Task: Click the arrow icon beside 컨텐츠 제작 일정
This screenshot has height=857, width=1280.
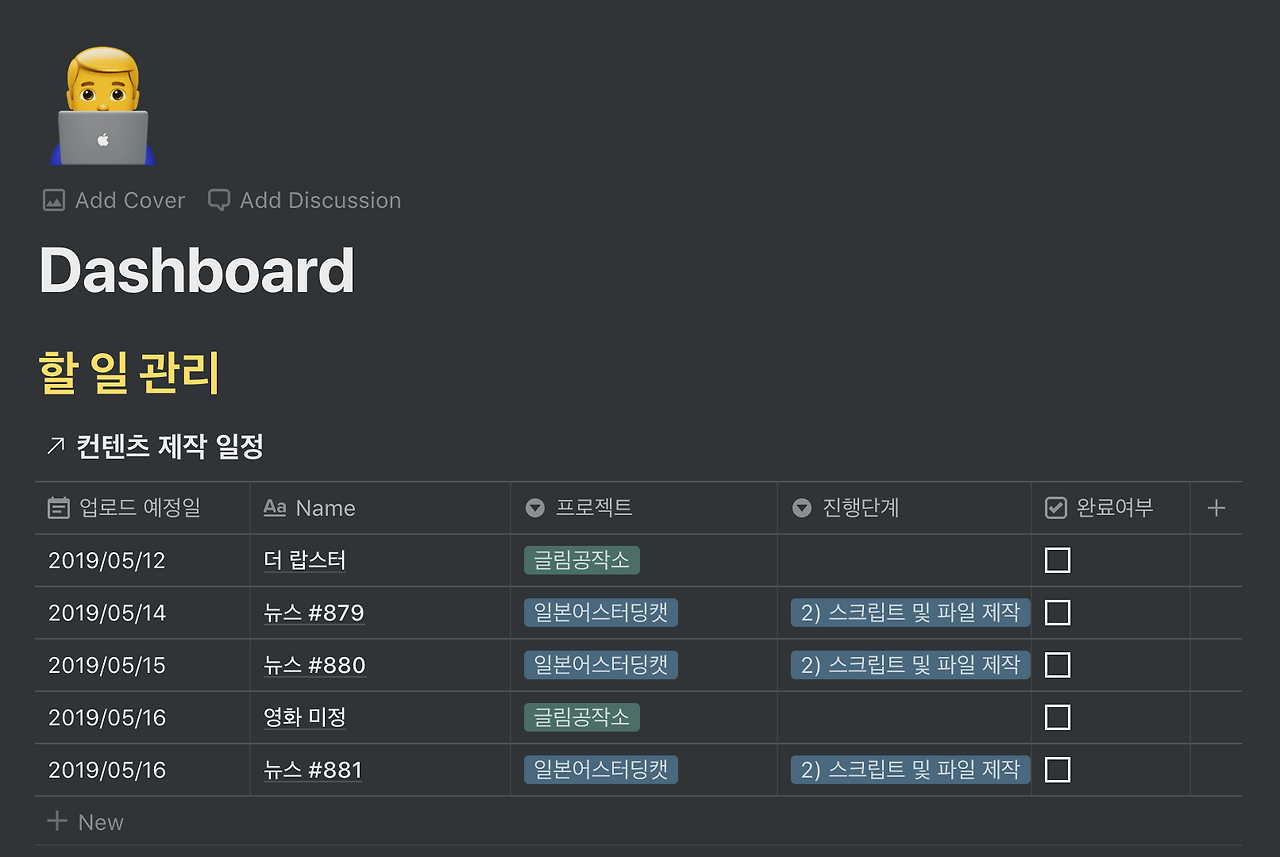Action: (54, 446)
